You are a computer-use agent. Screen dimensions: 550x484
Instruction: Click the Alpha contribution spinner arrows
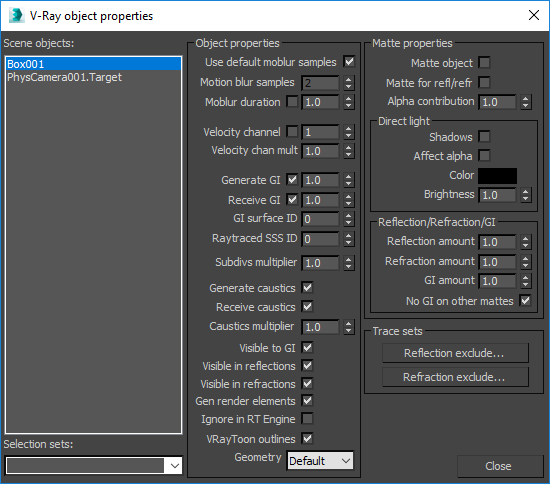(x=525, y=102)
